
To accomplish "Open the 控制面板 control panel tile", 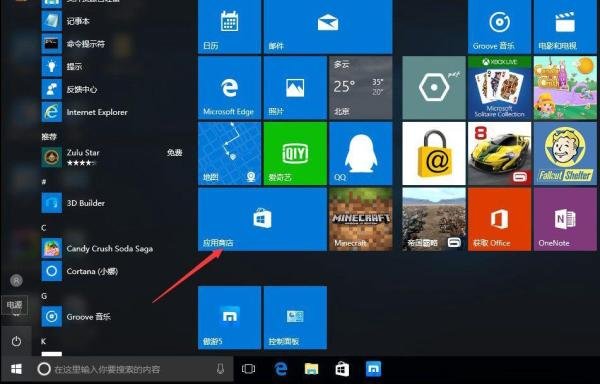I will [295, 317].
